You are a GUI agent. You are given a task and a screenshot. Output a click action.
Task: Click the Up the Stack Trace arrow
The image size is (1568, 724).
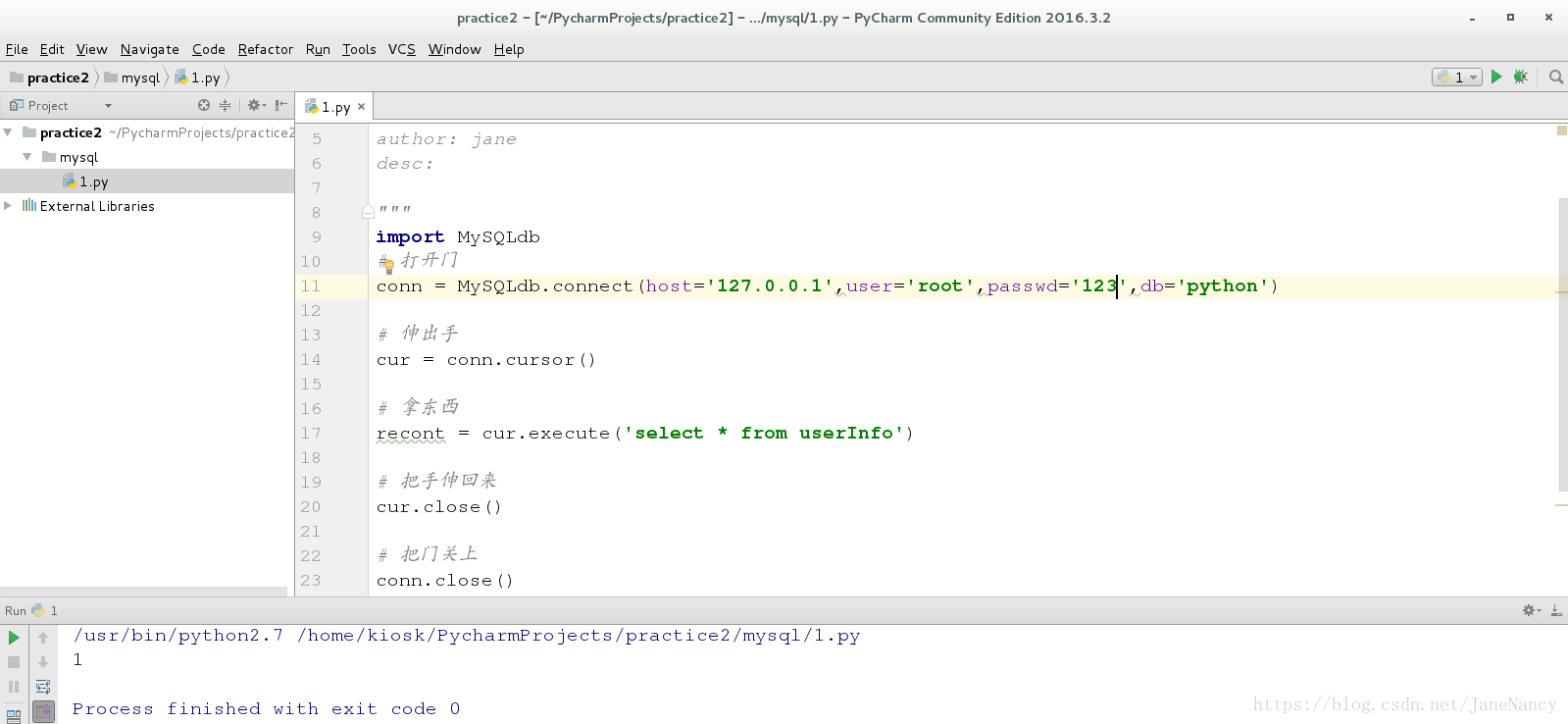click(43, 638)
